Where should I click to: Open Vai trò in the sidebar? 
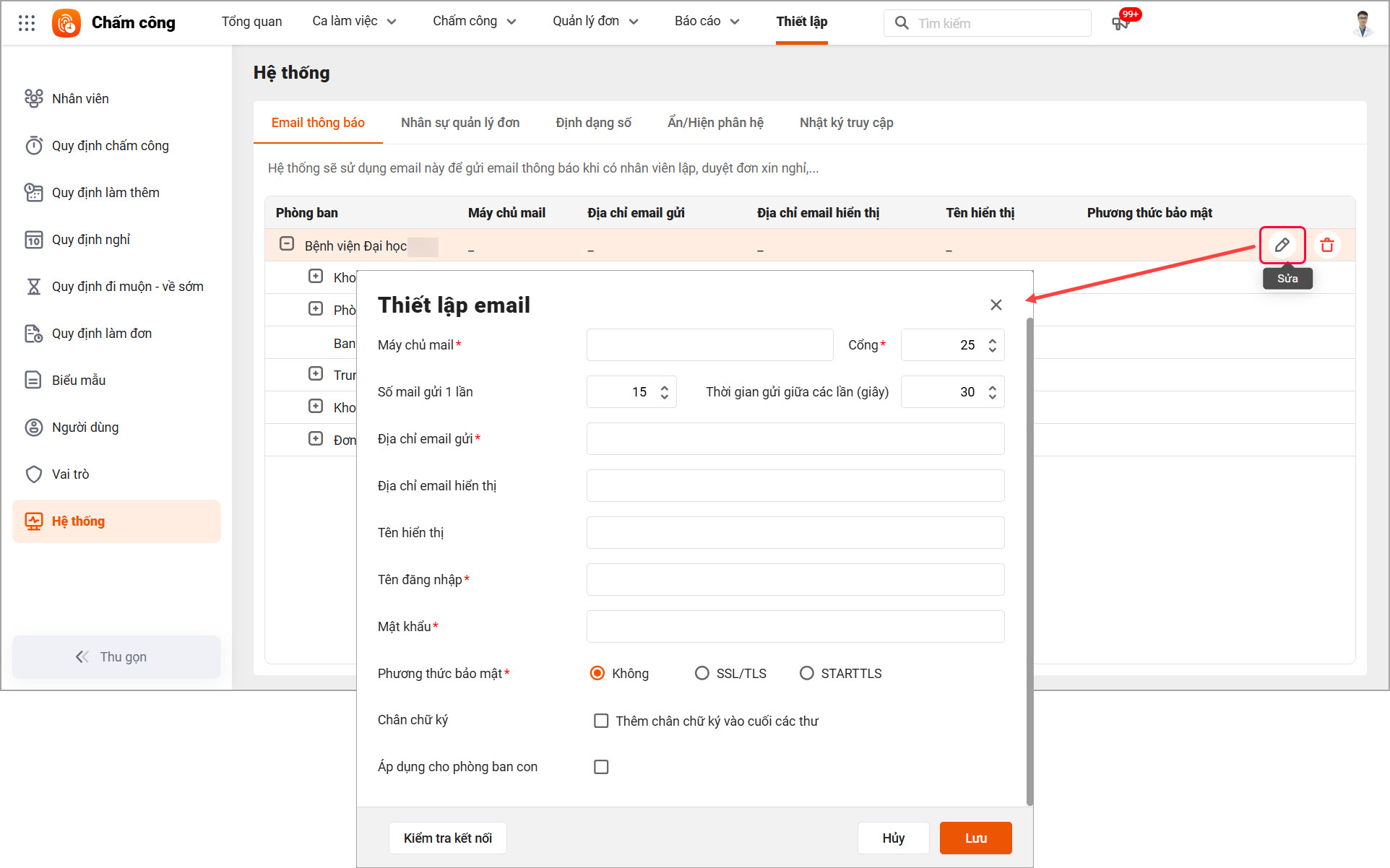(x=70, y=474)
